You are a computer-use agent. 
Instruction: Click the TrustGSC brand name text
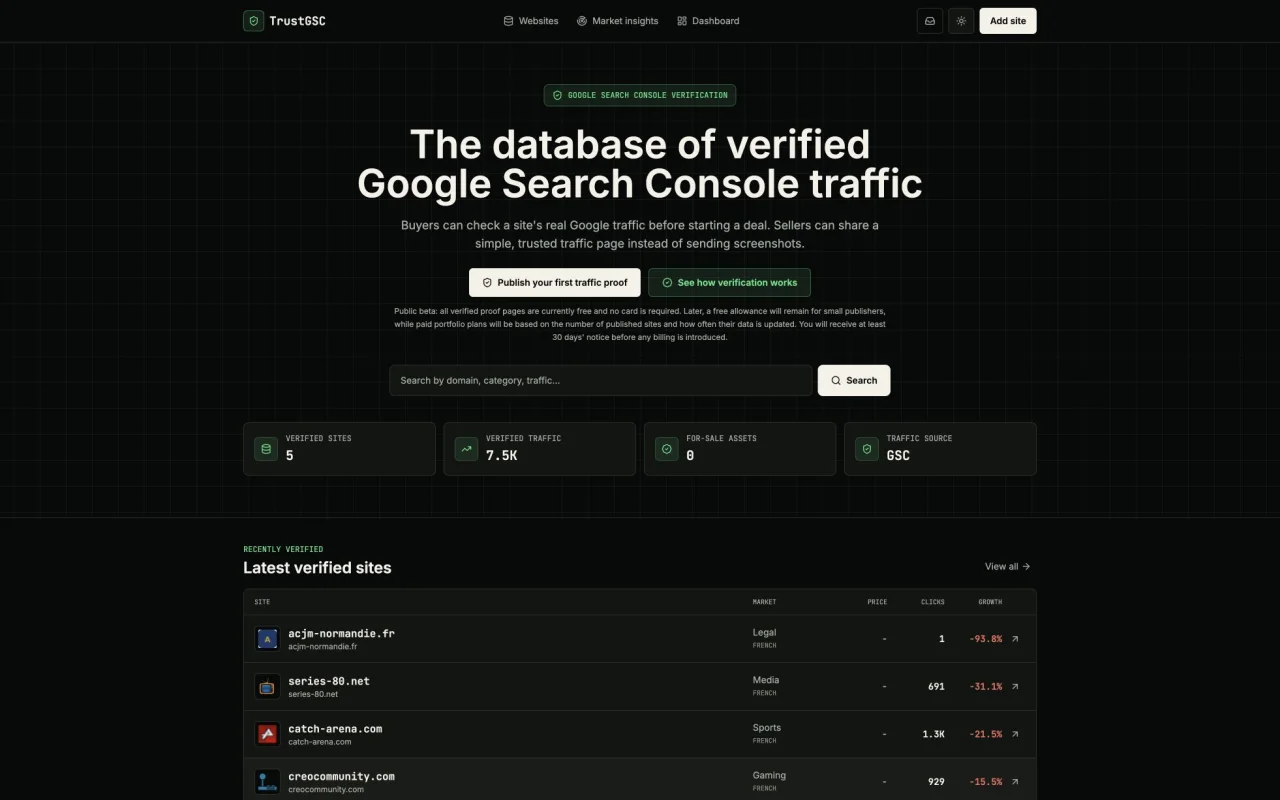pos(297,21)
